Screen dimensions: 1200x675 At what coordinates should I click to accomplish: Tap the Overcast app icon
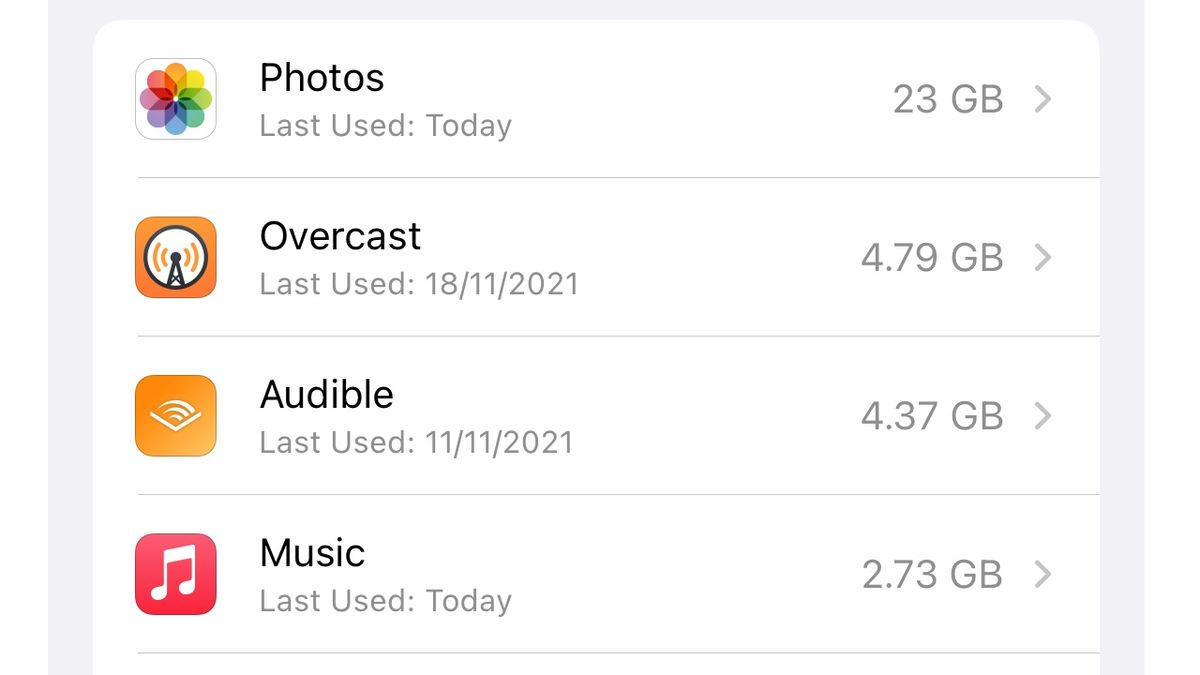click(175, 257)
